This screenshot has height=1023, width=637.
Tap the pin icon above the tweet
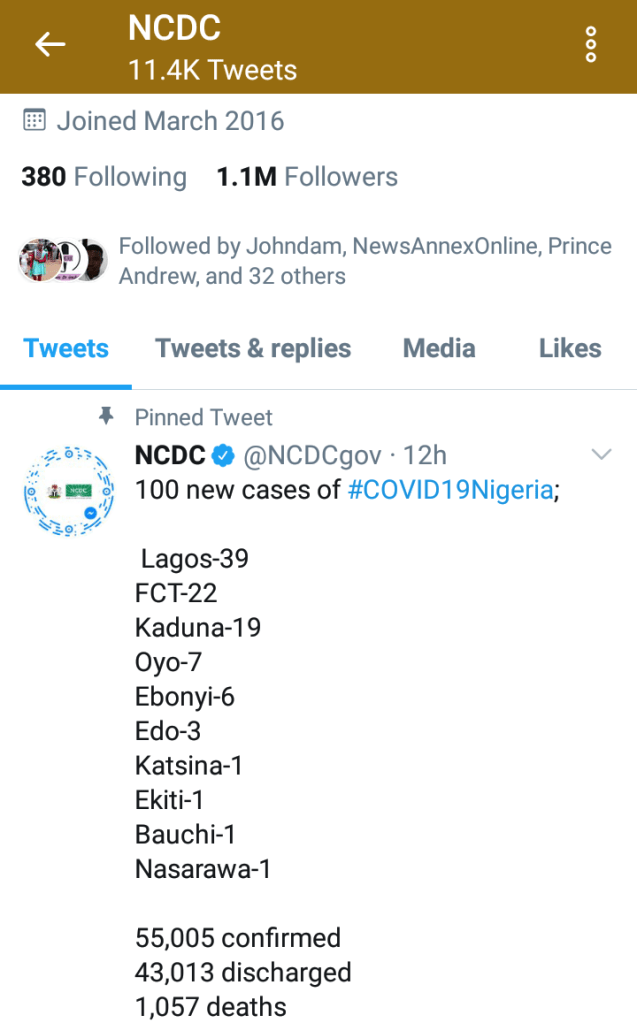107,417
